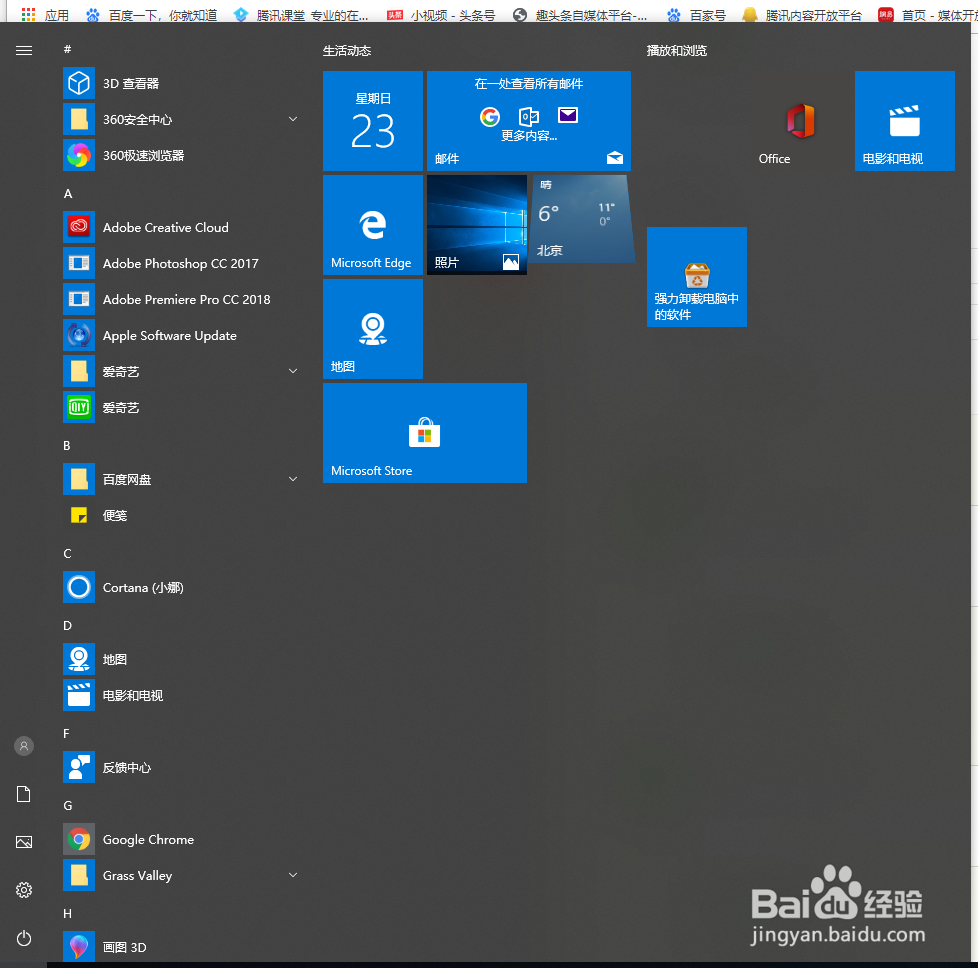
Task: Open Apple Software Update
Action: click(x=181, y=336)
